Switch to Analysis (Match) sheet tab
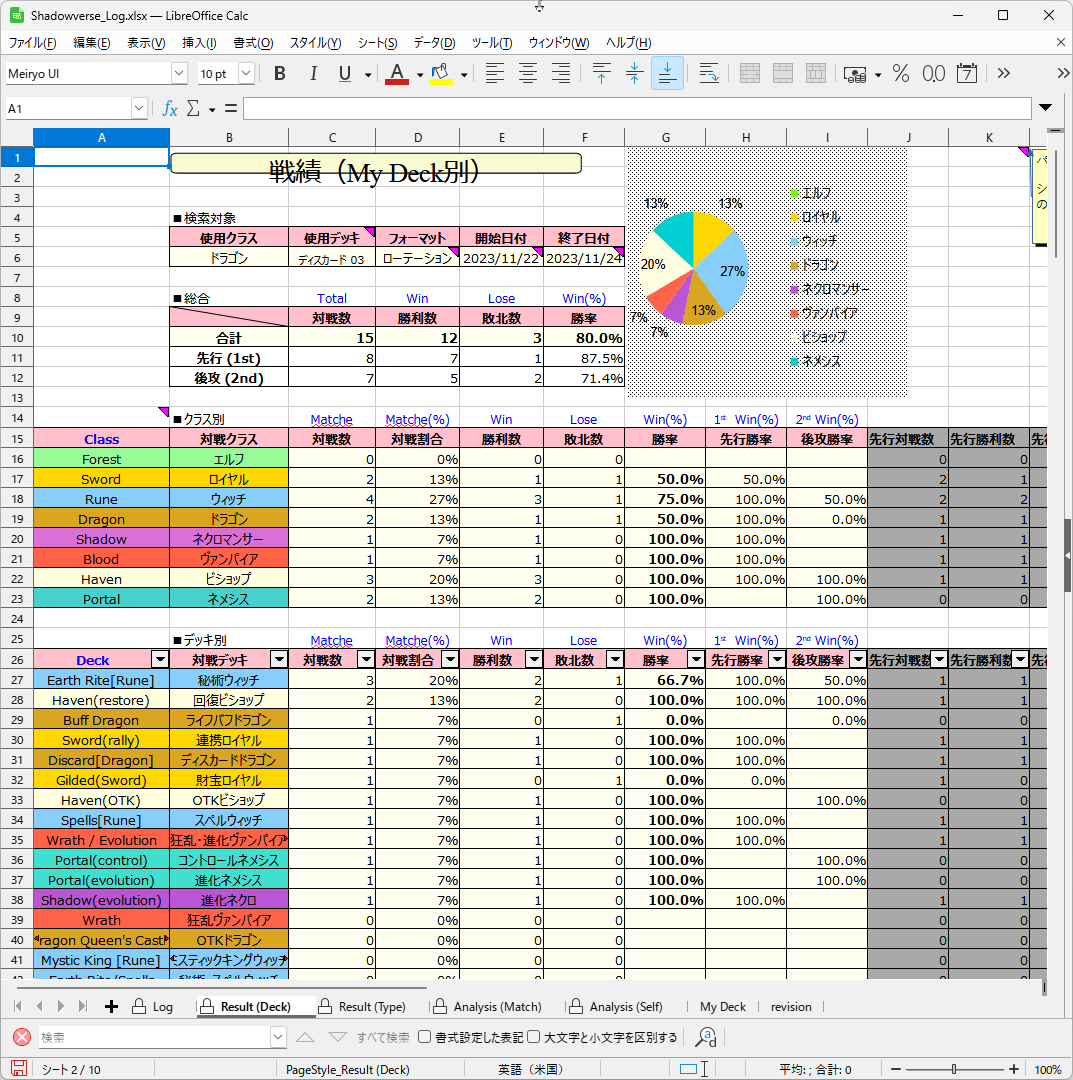The height and width of the screenshot is (1080, 1073). click(488, 1007)
